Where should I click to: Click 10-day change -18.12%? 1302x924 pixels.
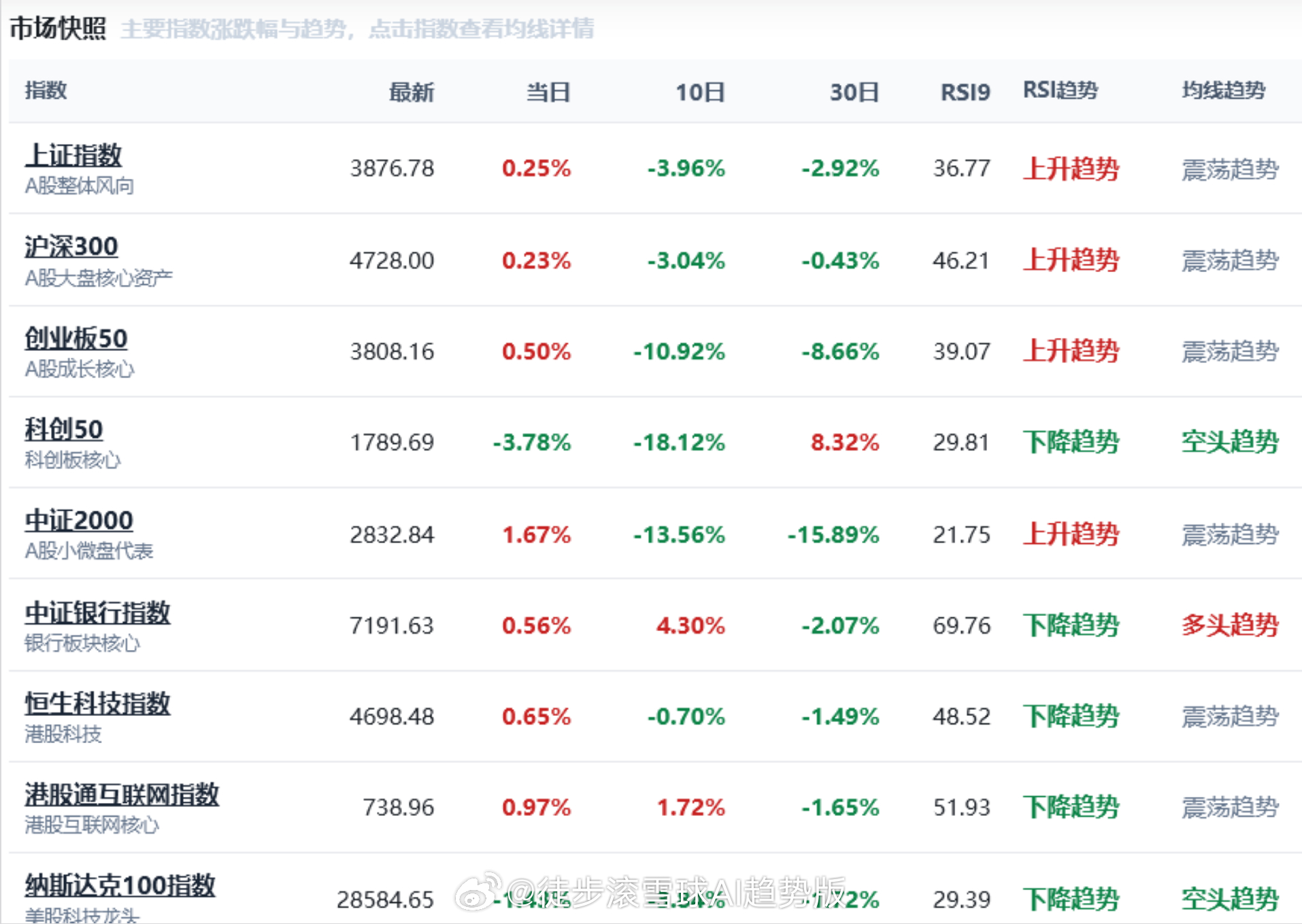coord(679,443)
